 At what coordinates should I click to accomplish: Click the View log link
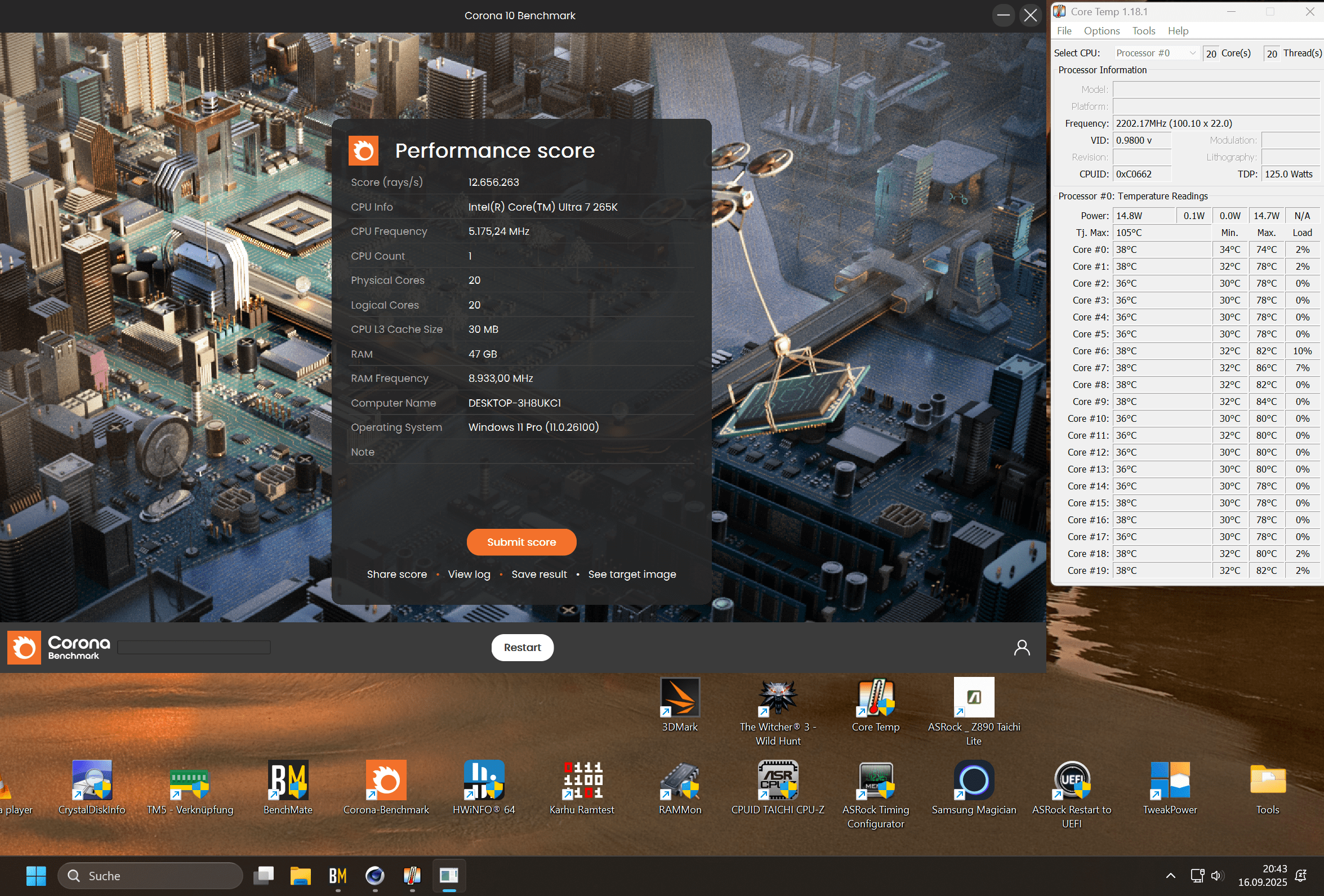(469, 574)
